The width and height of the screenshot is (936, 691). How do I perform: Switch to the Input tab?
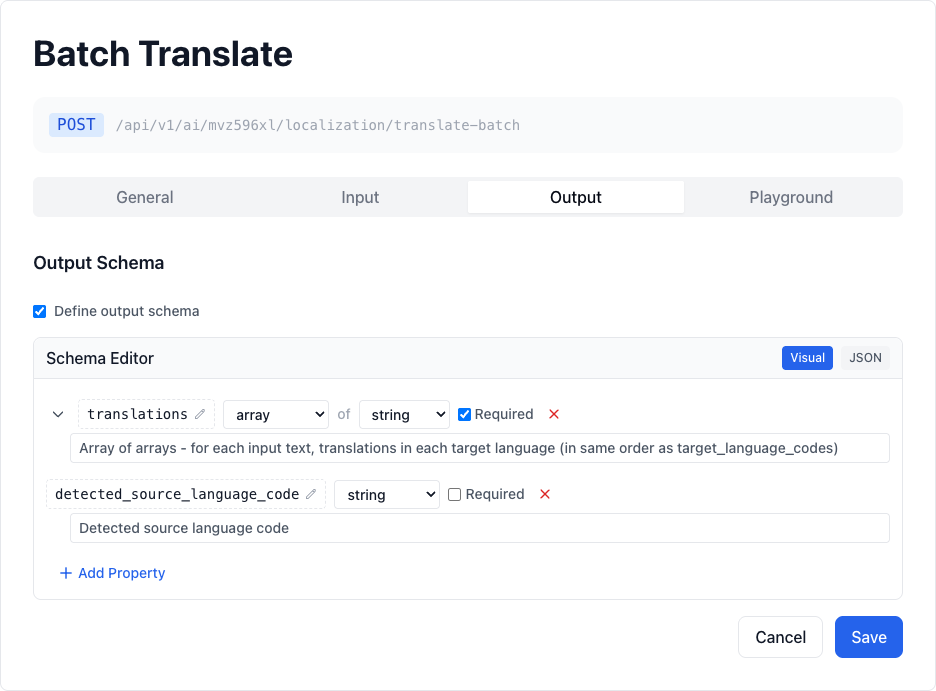[360, 197]
